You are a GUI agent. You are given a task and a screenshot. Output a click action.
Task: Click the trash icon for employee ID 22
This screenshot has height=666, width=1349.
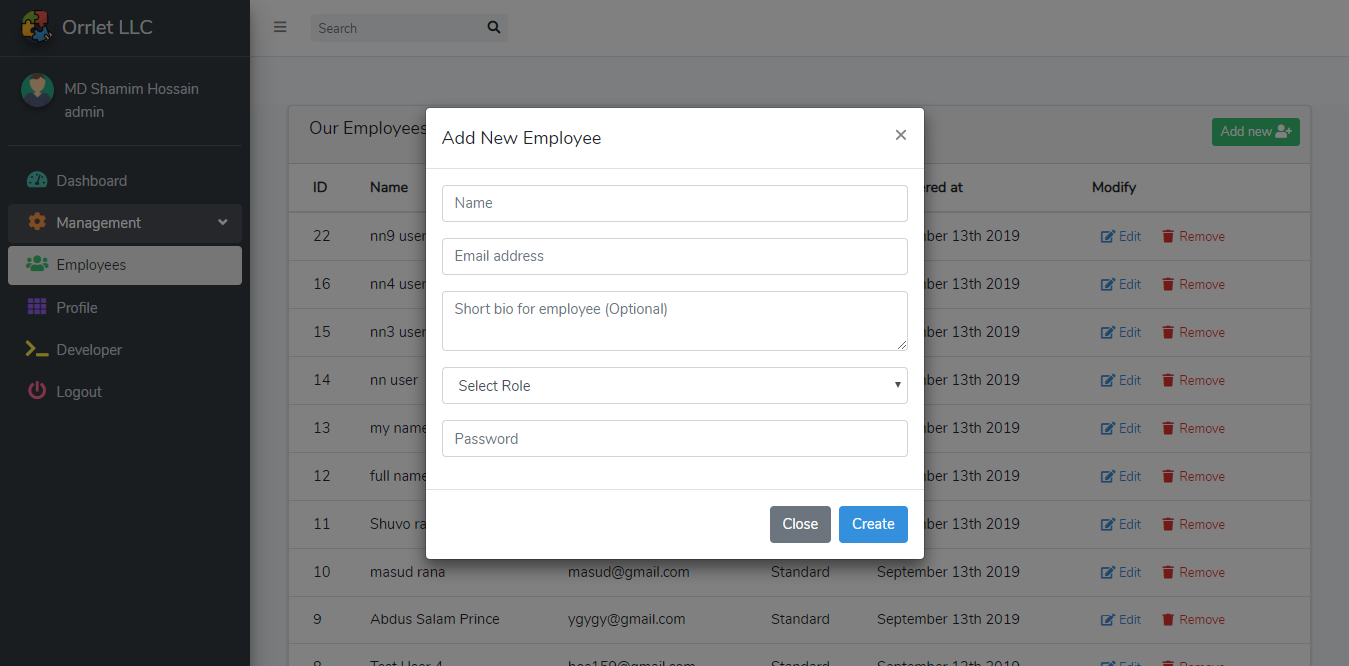click(1168, 237)
